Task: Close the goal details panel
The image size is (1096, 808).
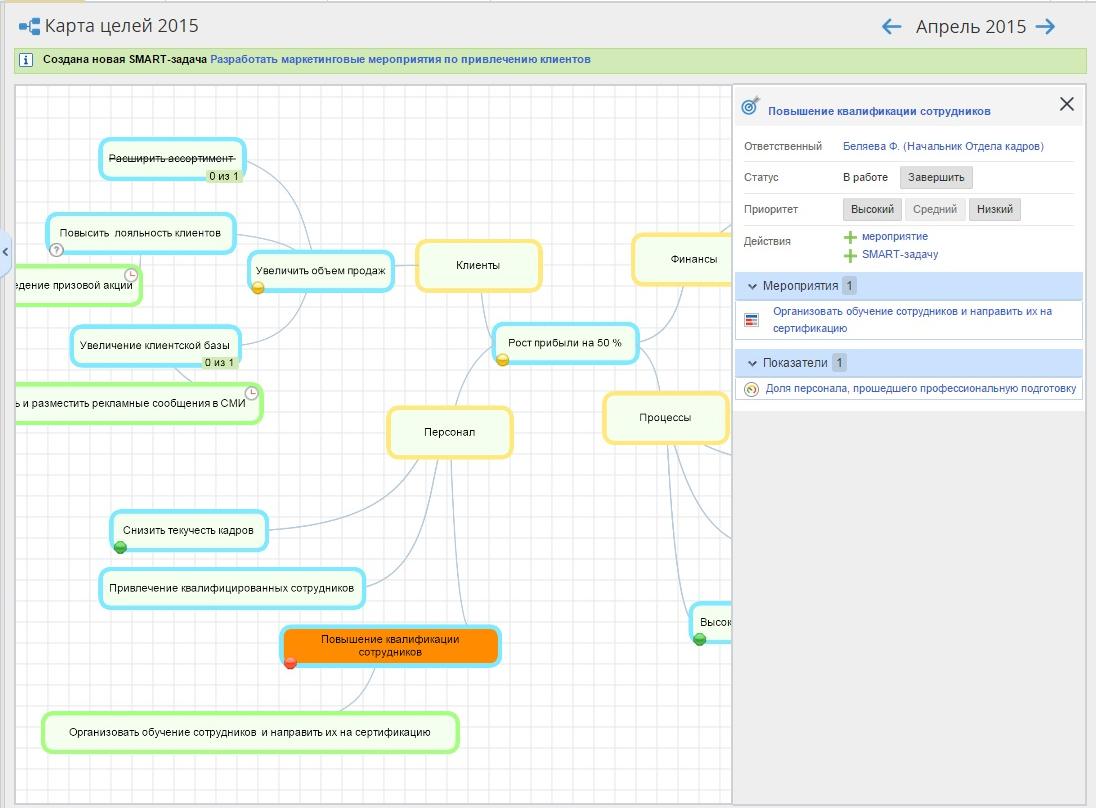Action: click(1066, 104)
